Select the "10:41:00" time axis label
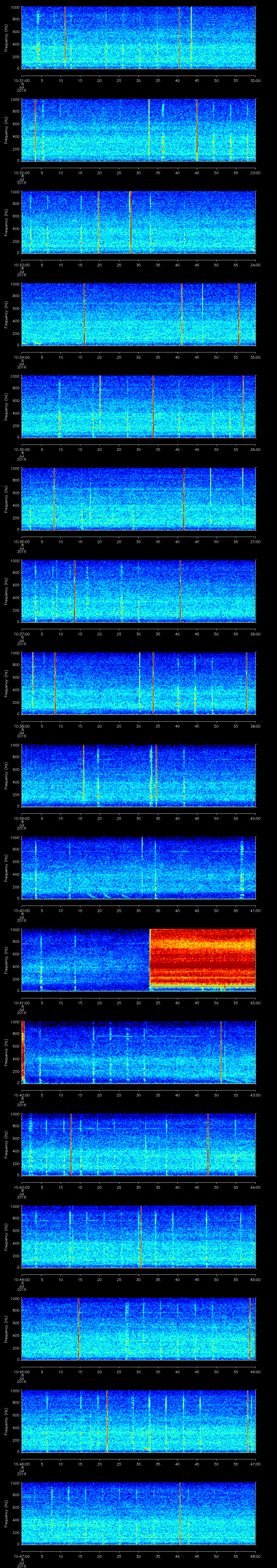The width and height of the screenshot is (277, 1568). point(21,1003)
